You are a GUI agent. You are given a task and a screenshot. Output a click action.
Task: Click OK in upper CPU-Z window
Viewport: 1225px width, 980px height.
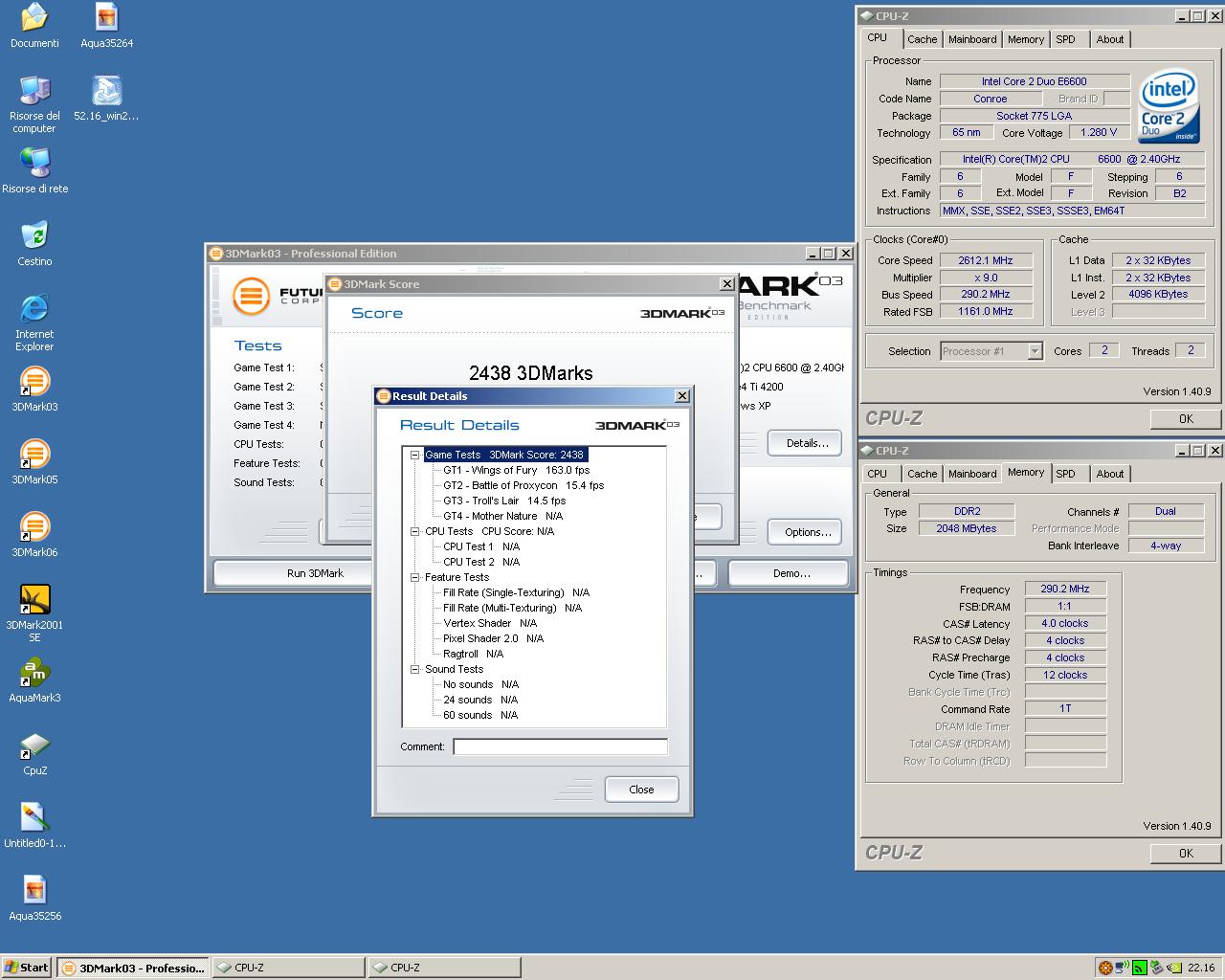(1186, 418)
